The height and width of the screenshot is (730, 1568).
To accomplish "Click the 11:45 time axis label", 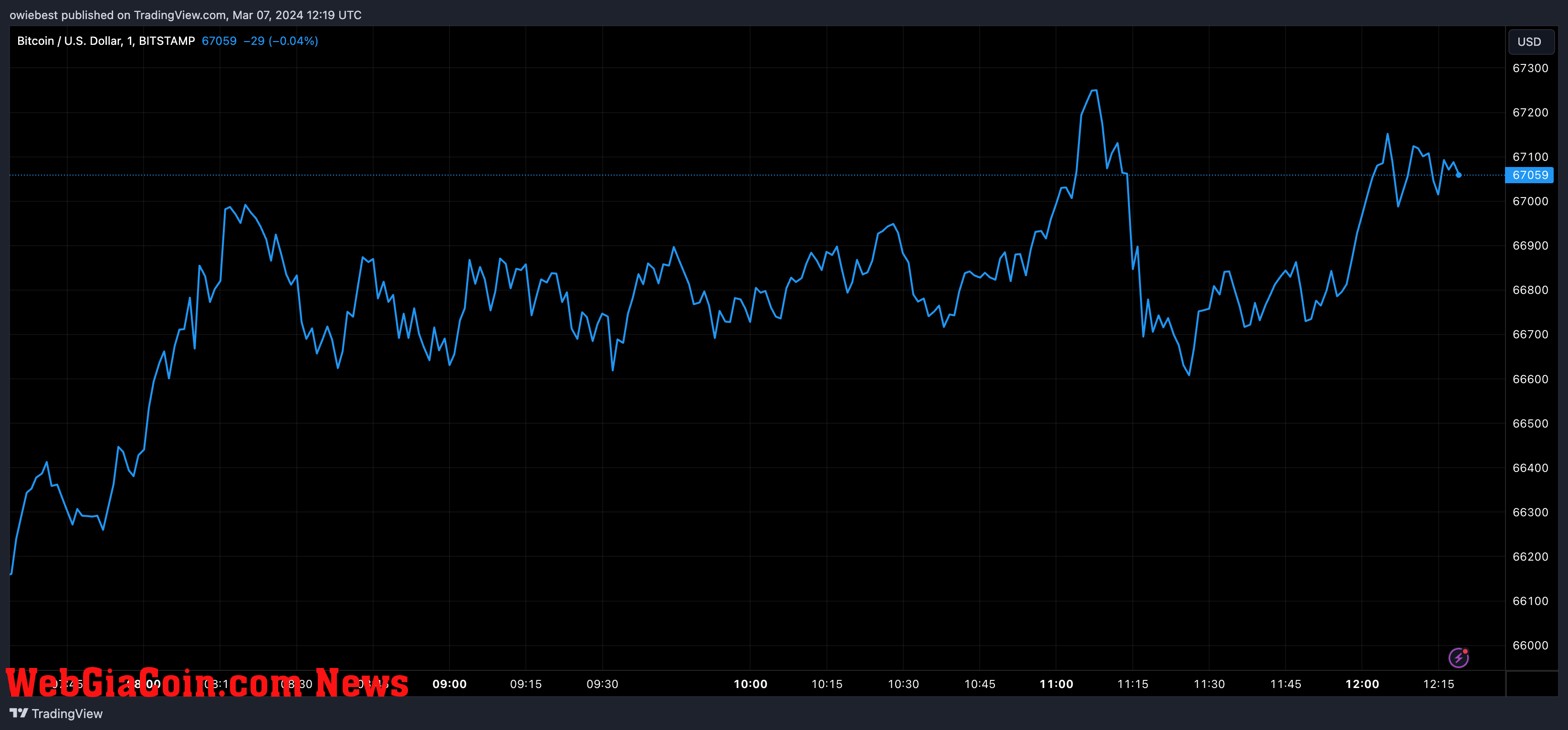I will 1286,684.
